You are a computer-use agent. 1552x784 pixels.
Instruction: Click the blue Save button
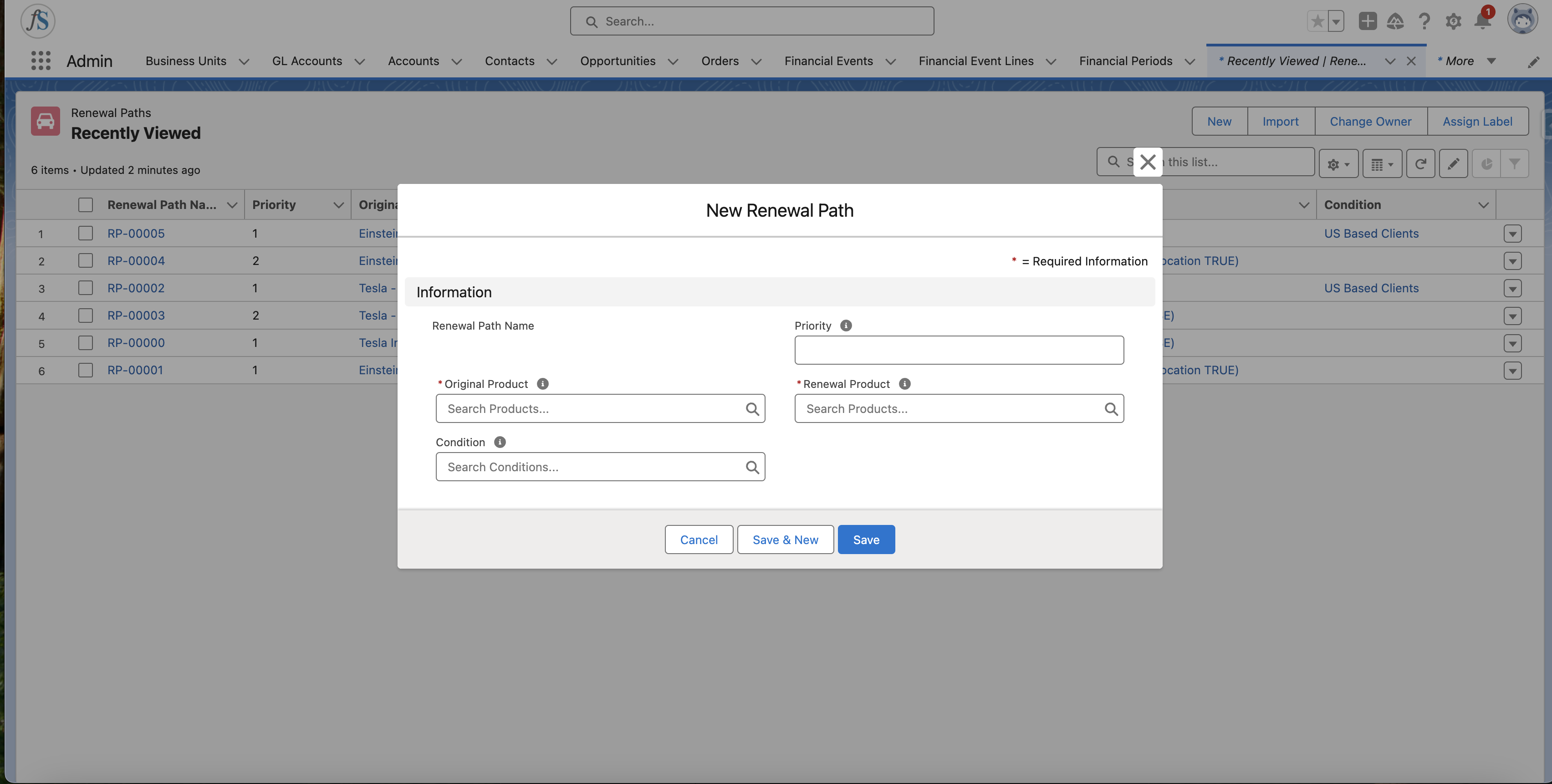click(866, 540)
